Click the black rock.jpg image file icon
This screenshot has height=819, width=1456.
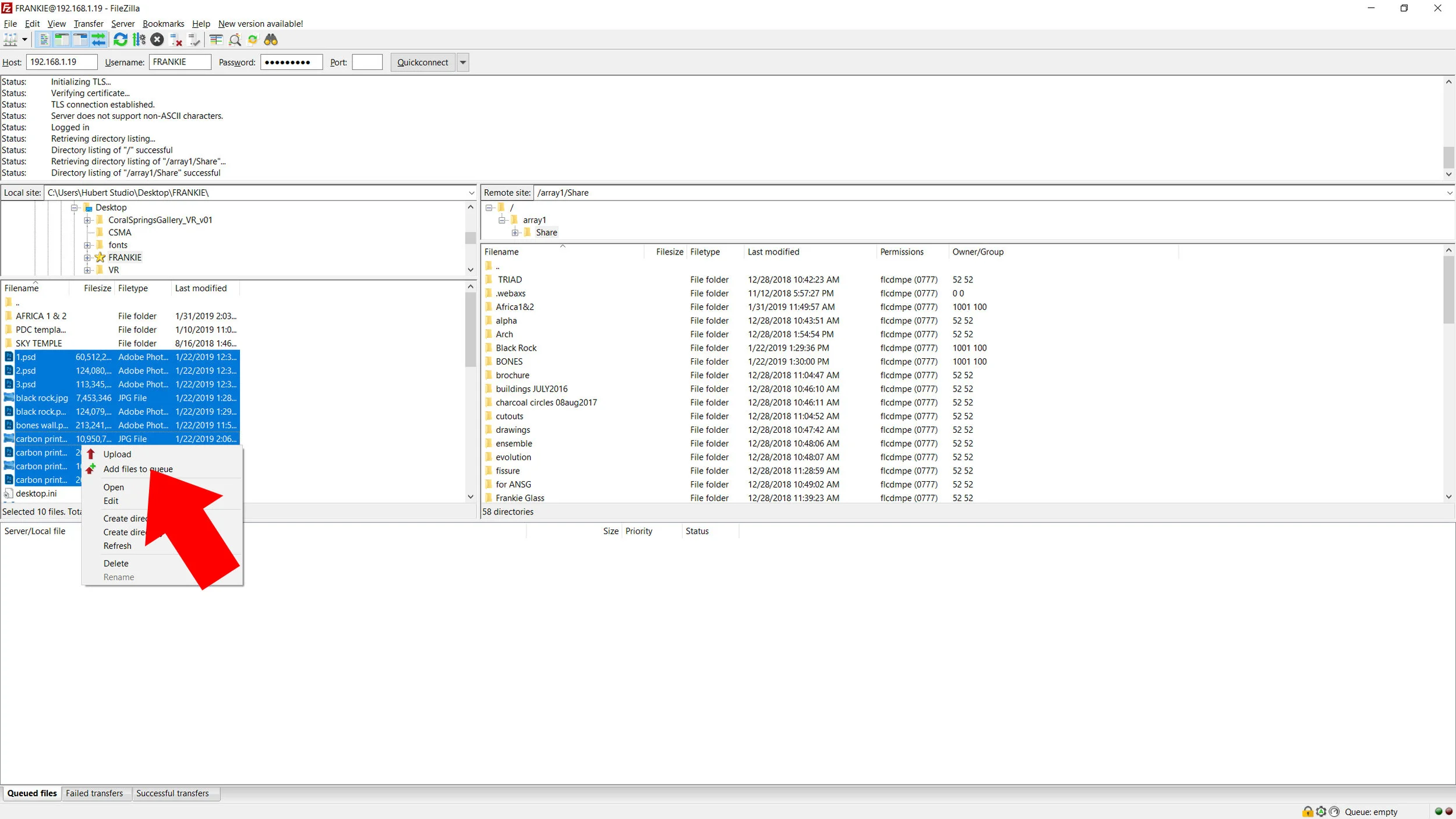click(x=9, y=398)
